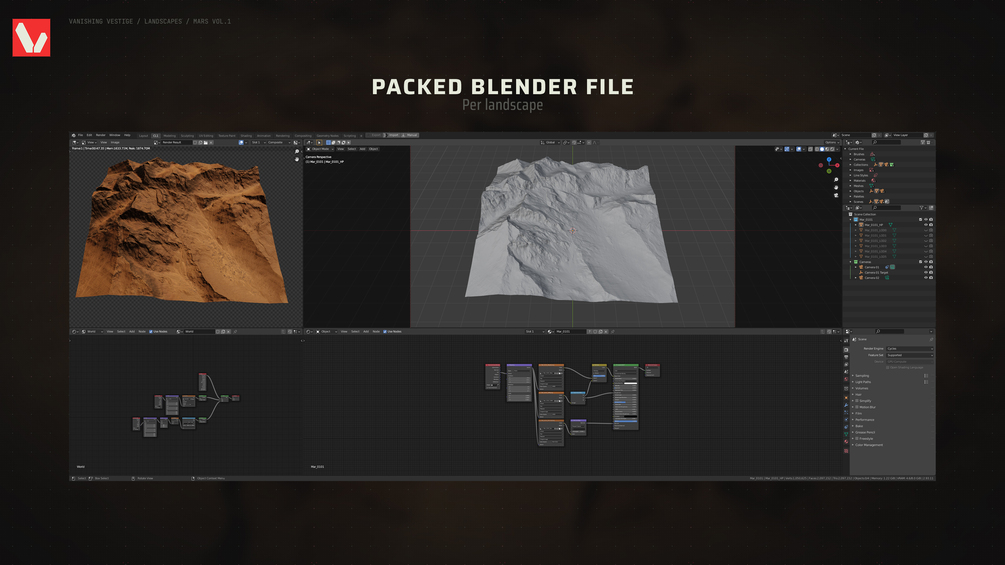Open the Object properties tab icon
The height and width of the screenshot is (565, 1005).
point(846,398)
